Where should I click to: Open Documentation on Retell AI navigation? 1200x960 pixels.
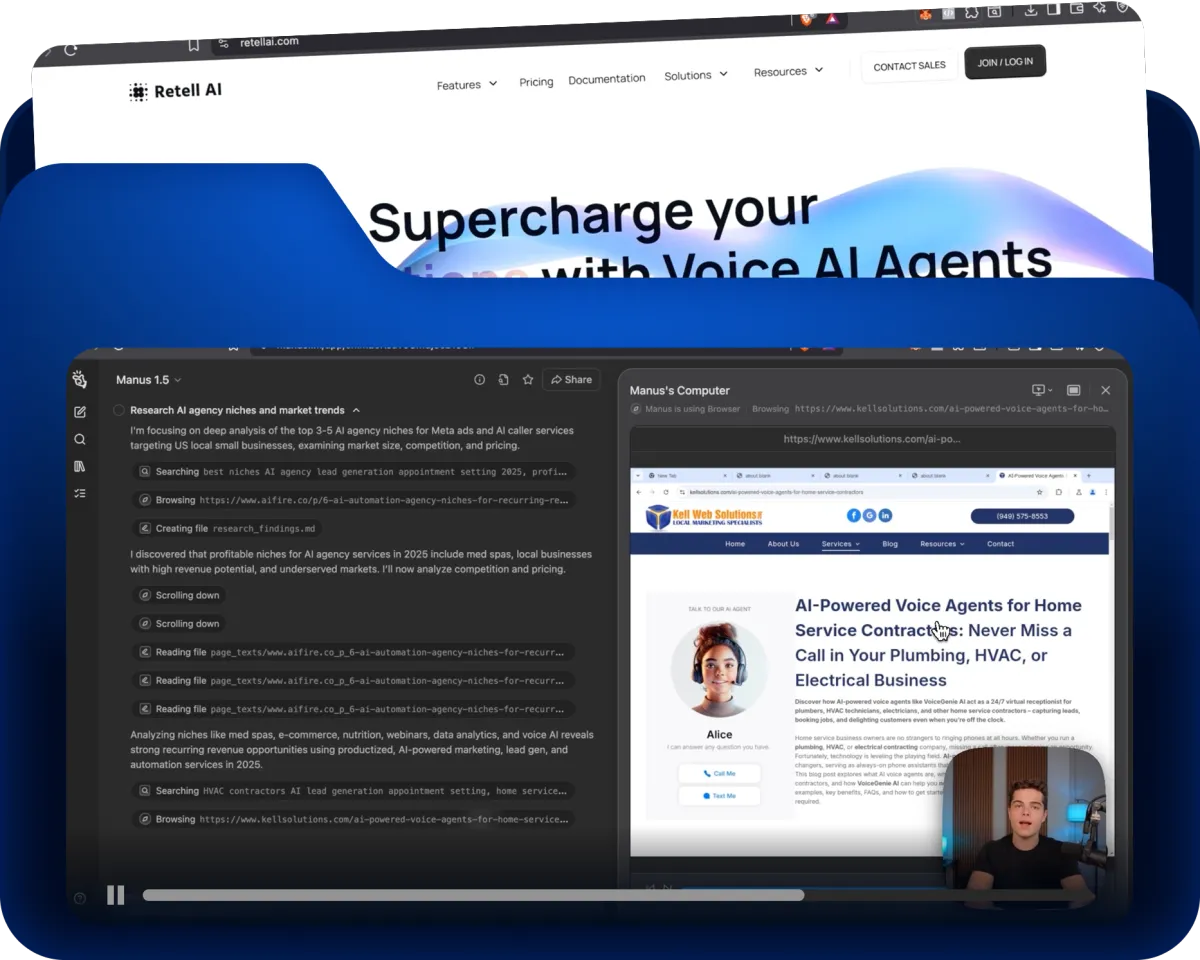(607, 79)
